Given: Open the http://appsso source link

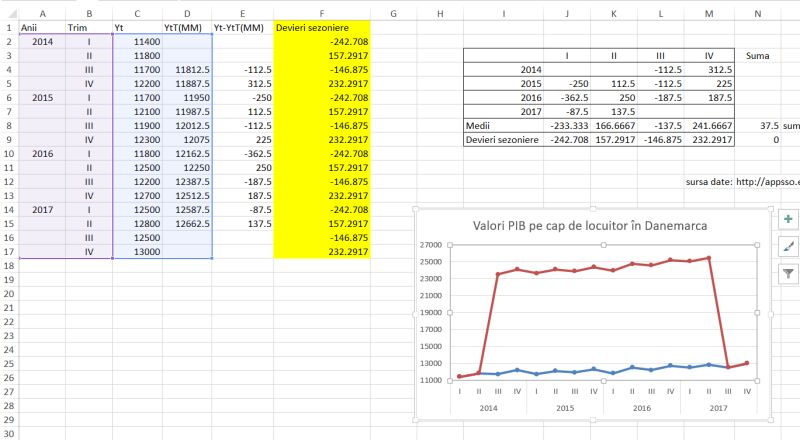Looking at the screenshot, I should 767,182.
